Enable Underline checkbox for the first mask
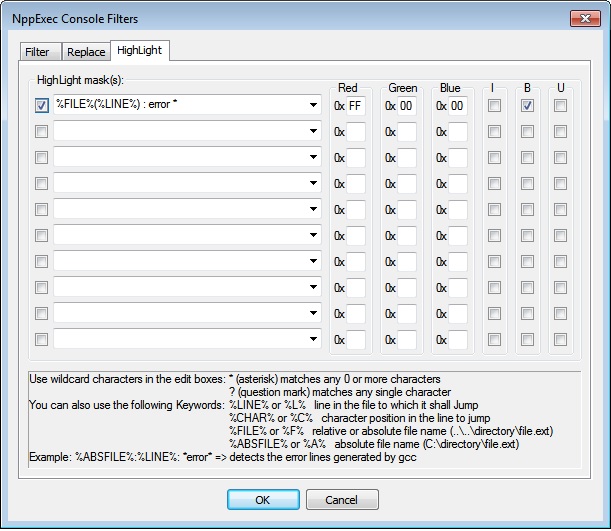Viewport: 611px width, 531px height. click(x=560, y=105)
